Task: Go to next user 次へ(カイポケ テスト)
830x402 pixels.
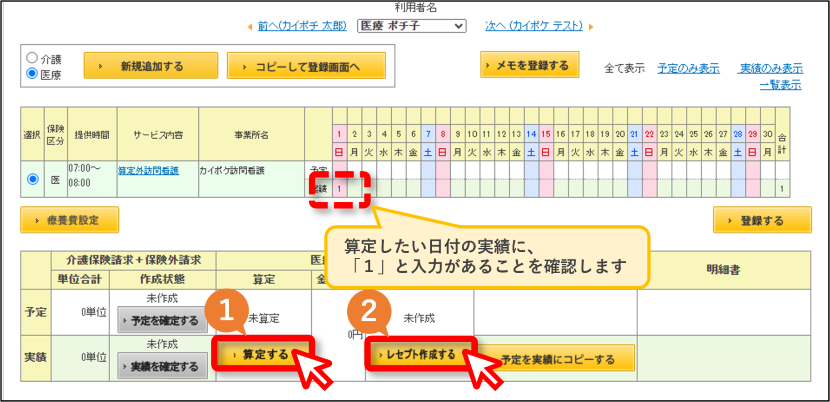Action: [534, 26]
